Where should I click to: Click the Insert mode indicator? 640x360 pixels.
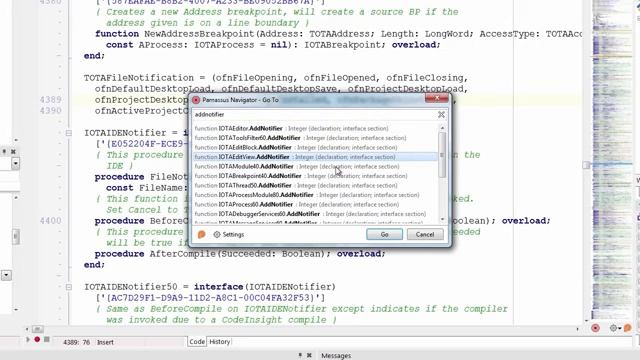(105, 342)
